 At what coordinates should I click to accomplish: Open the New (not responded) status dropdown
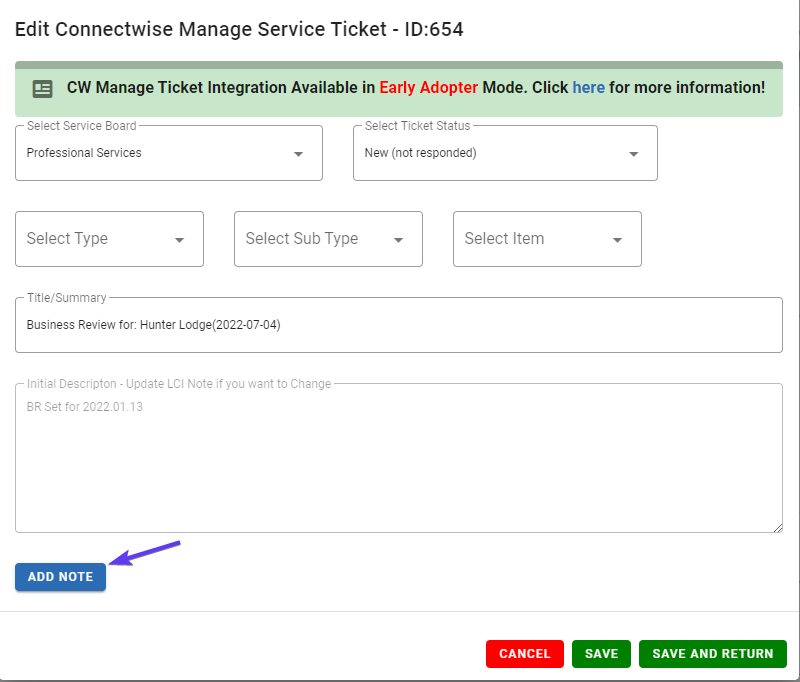(x=505, y=153)
